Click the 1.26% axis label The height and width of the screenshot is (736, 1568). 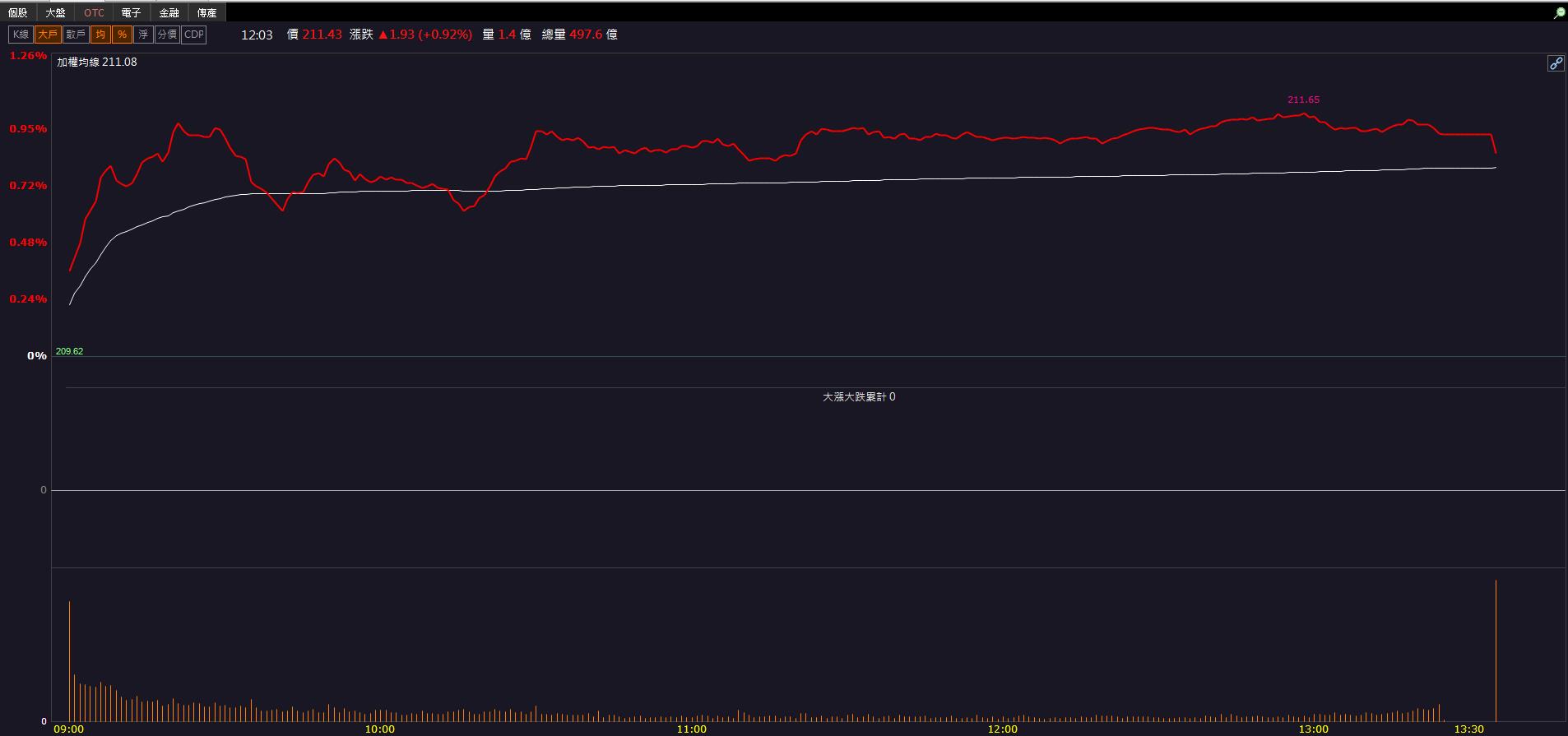[28, 56]
